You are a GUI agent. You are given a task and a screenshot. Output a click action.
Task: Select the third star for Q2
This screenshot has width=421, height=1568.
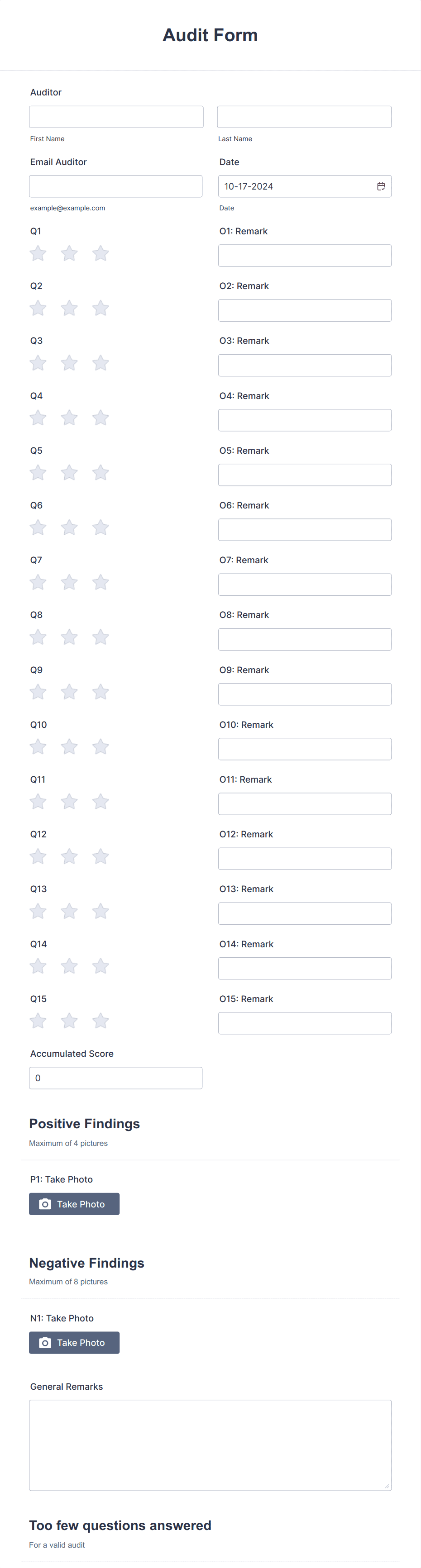(100, 308)
